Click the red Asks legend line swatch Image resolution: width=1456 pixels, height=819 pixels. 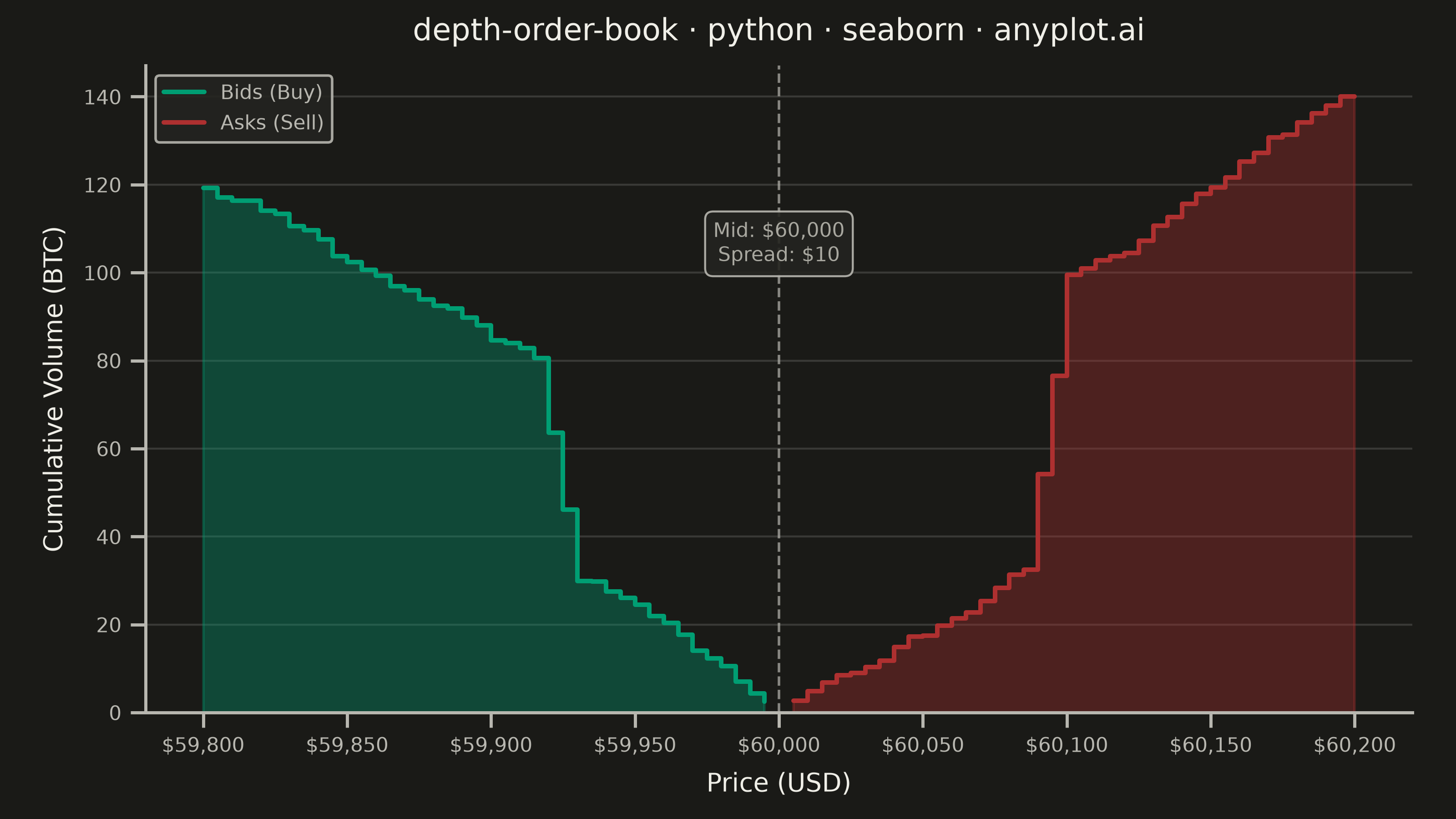(x=184, y=123)
